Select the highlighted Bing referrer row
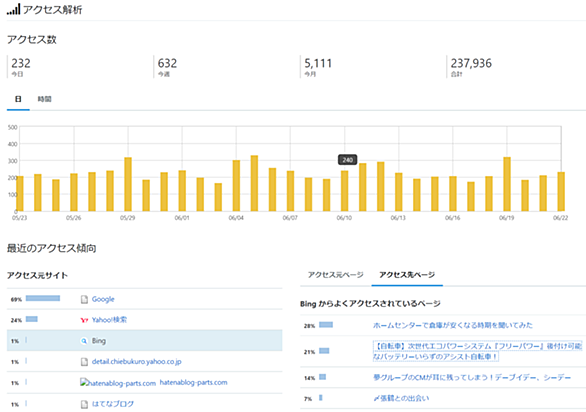 (144, 341)
